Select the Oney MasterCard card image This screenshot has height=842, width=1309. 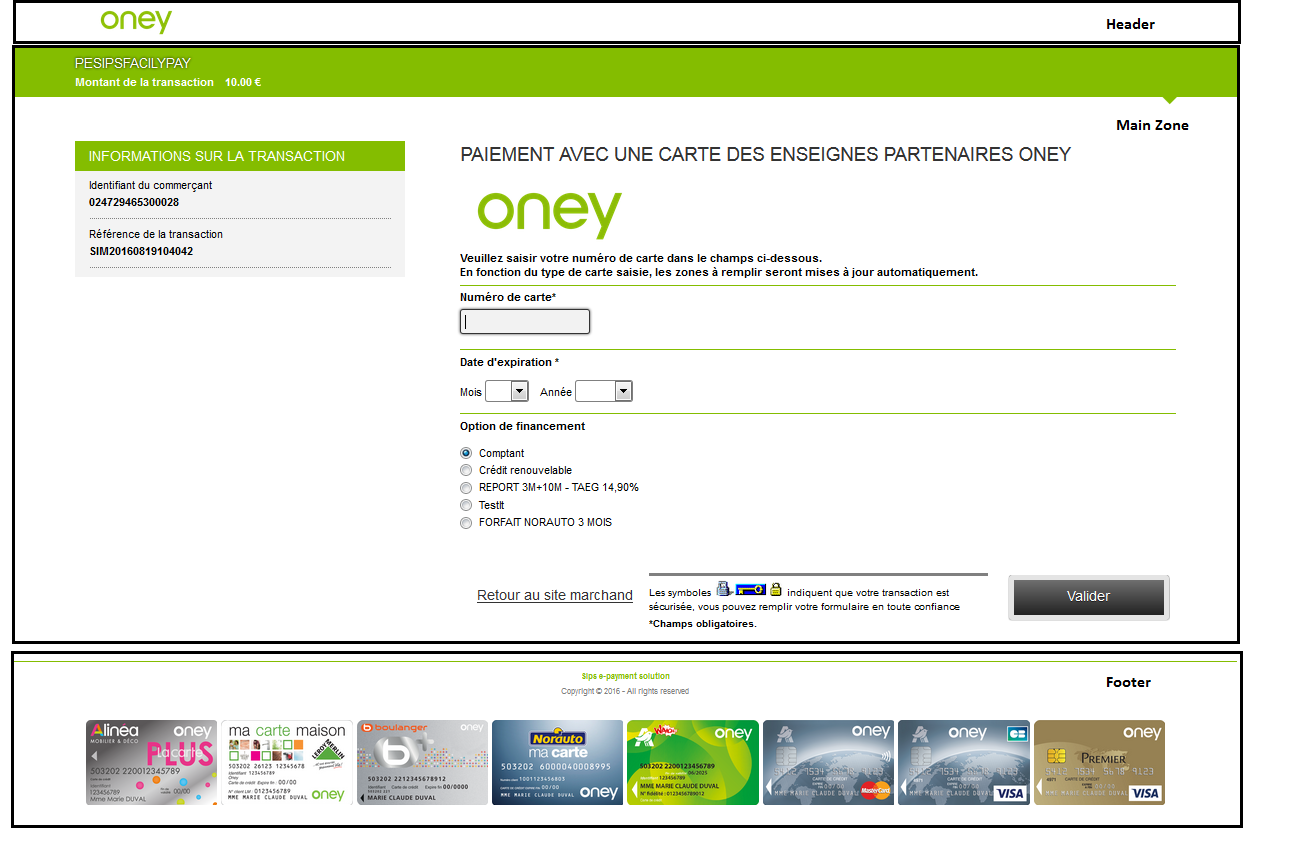pos(828,762)
